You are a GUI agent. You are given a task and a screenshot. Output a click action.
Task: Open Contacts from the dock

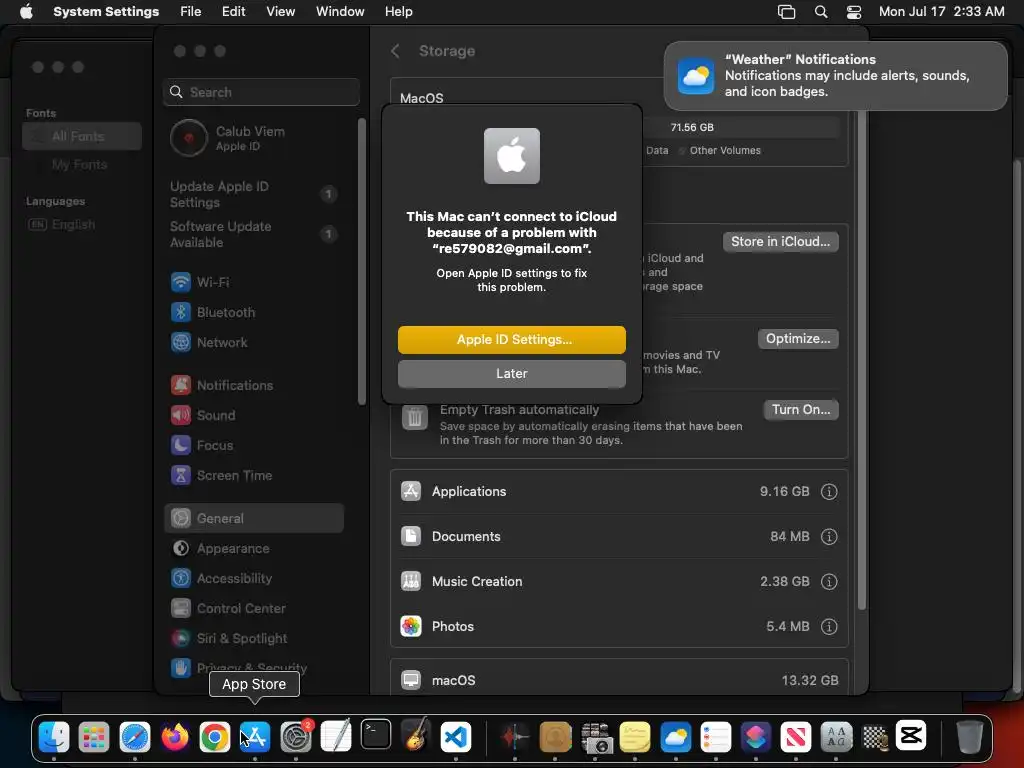[x=555, y=737]
